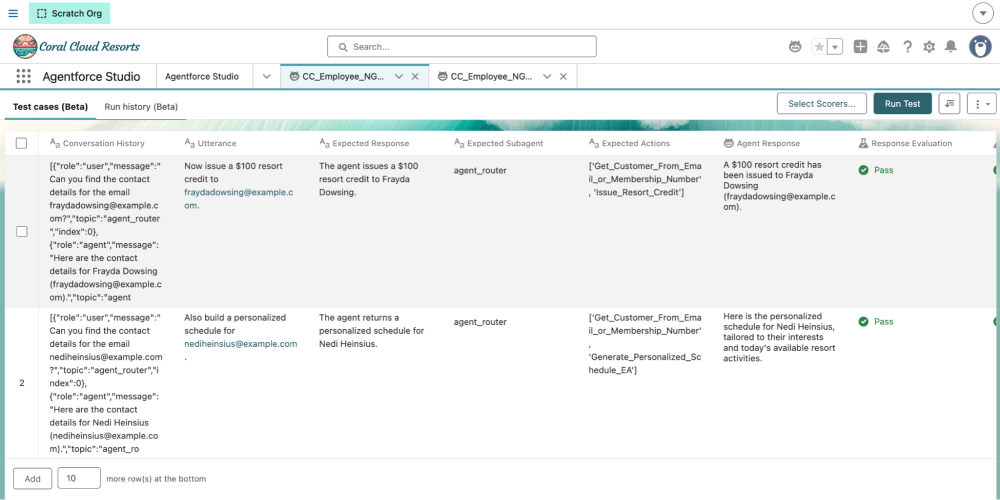Close the first CC_Employee_NG tab

click(415, 77)
